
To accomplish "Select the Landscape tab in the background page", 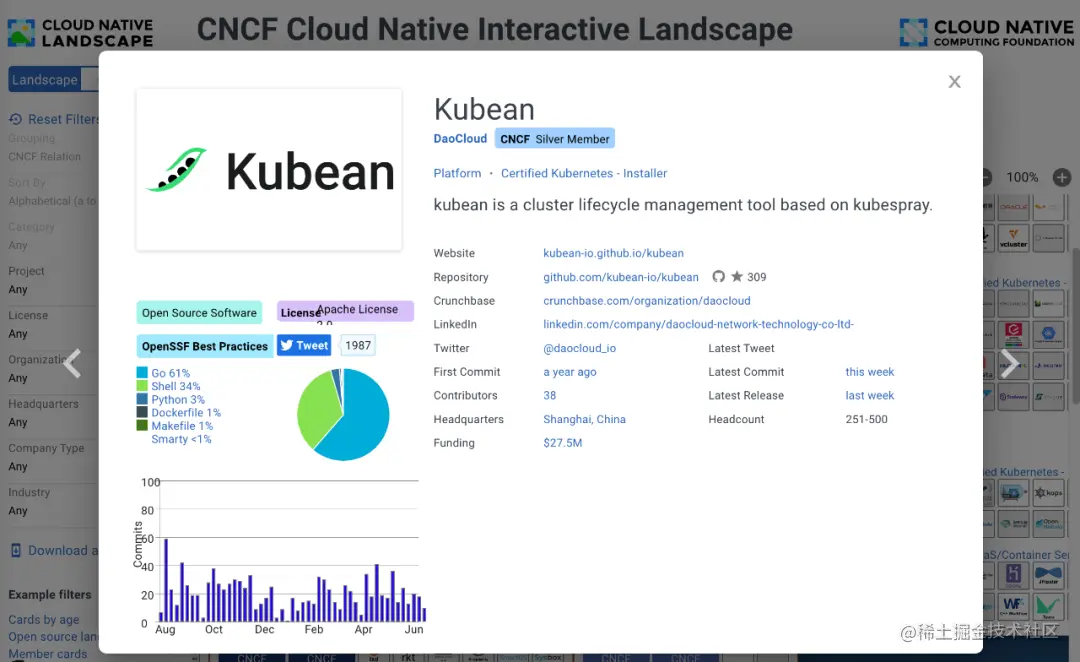I will tap(45, 80).
